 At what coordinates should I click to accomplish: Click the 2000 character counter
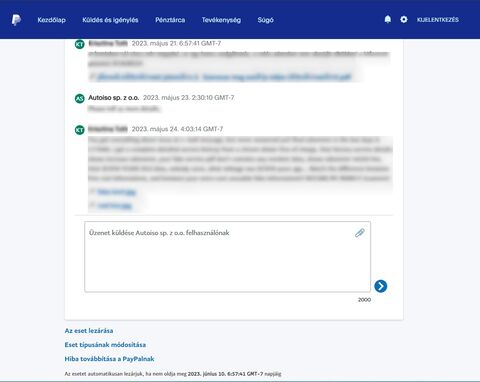[x=364, y=300]
